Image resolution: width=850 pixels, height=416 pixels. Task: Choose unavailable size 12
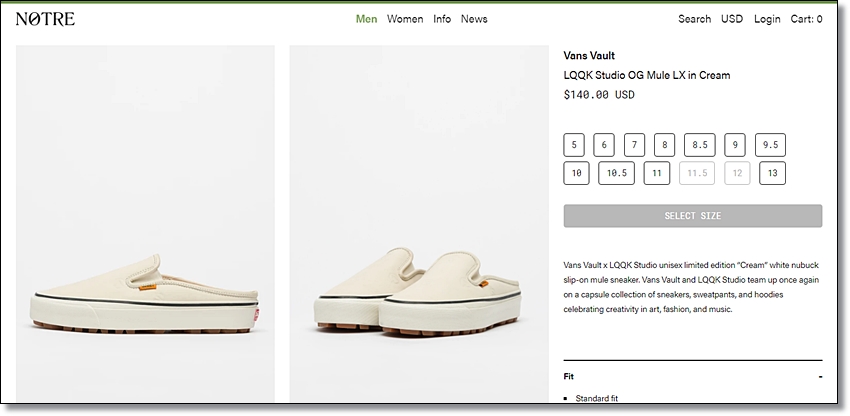click(x=737, y=173)
